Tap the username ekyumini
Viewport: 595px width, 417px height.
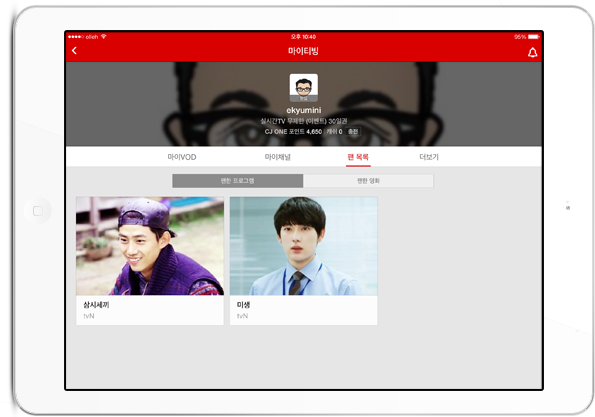click(x=304, y=110)
